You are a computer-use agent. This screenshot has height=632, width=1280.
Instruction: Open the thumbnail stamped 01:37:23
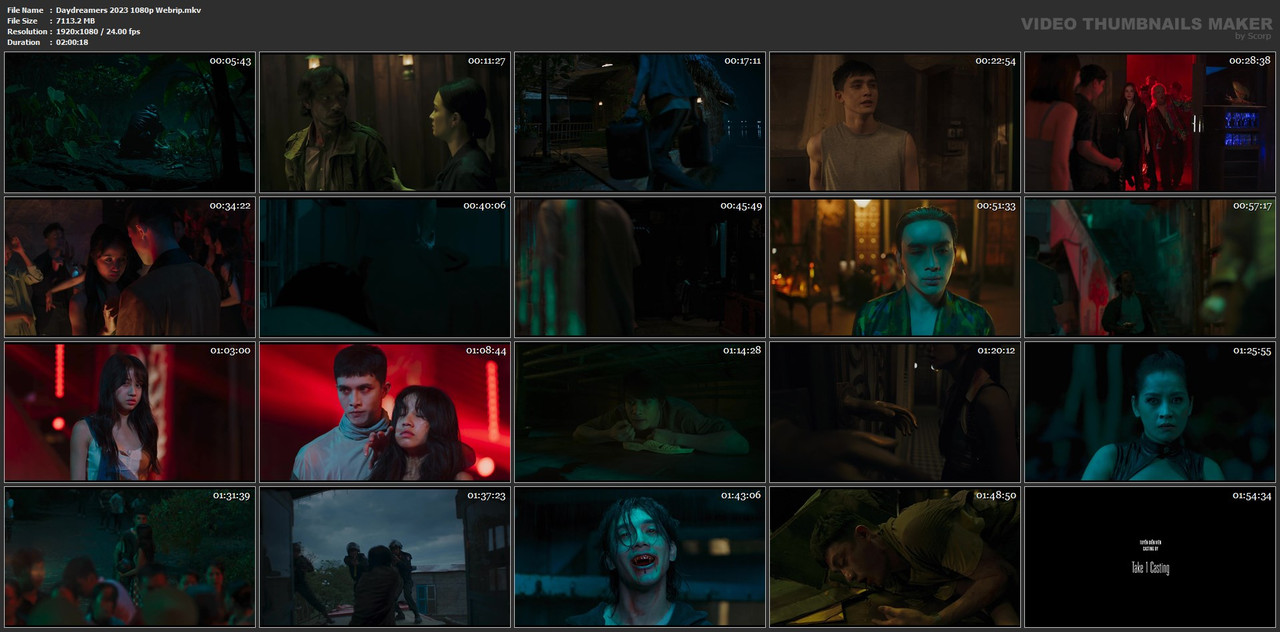pos(385,557)
